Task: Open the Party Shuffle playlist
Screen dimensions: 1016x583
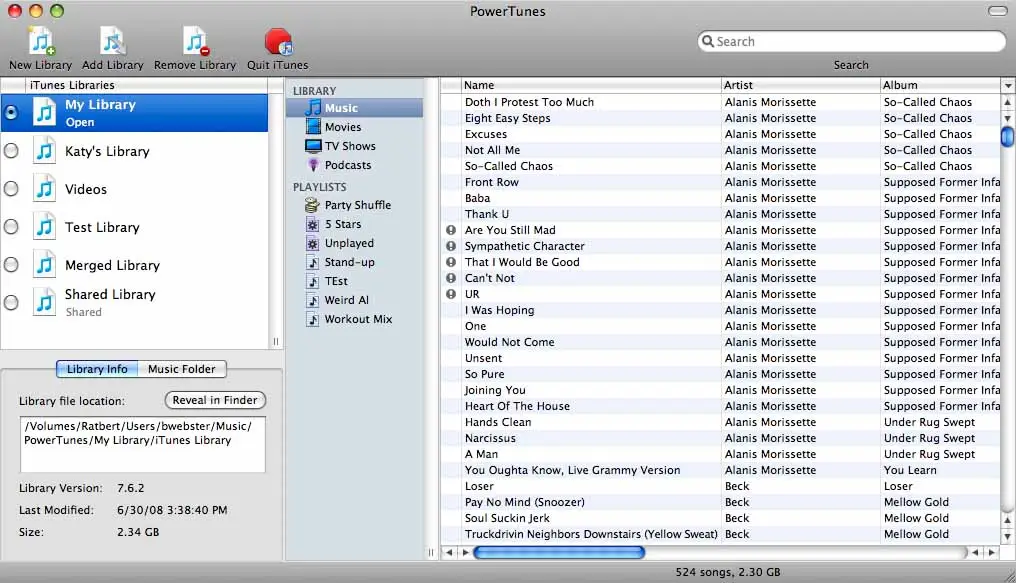Action: click(354, 205)
